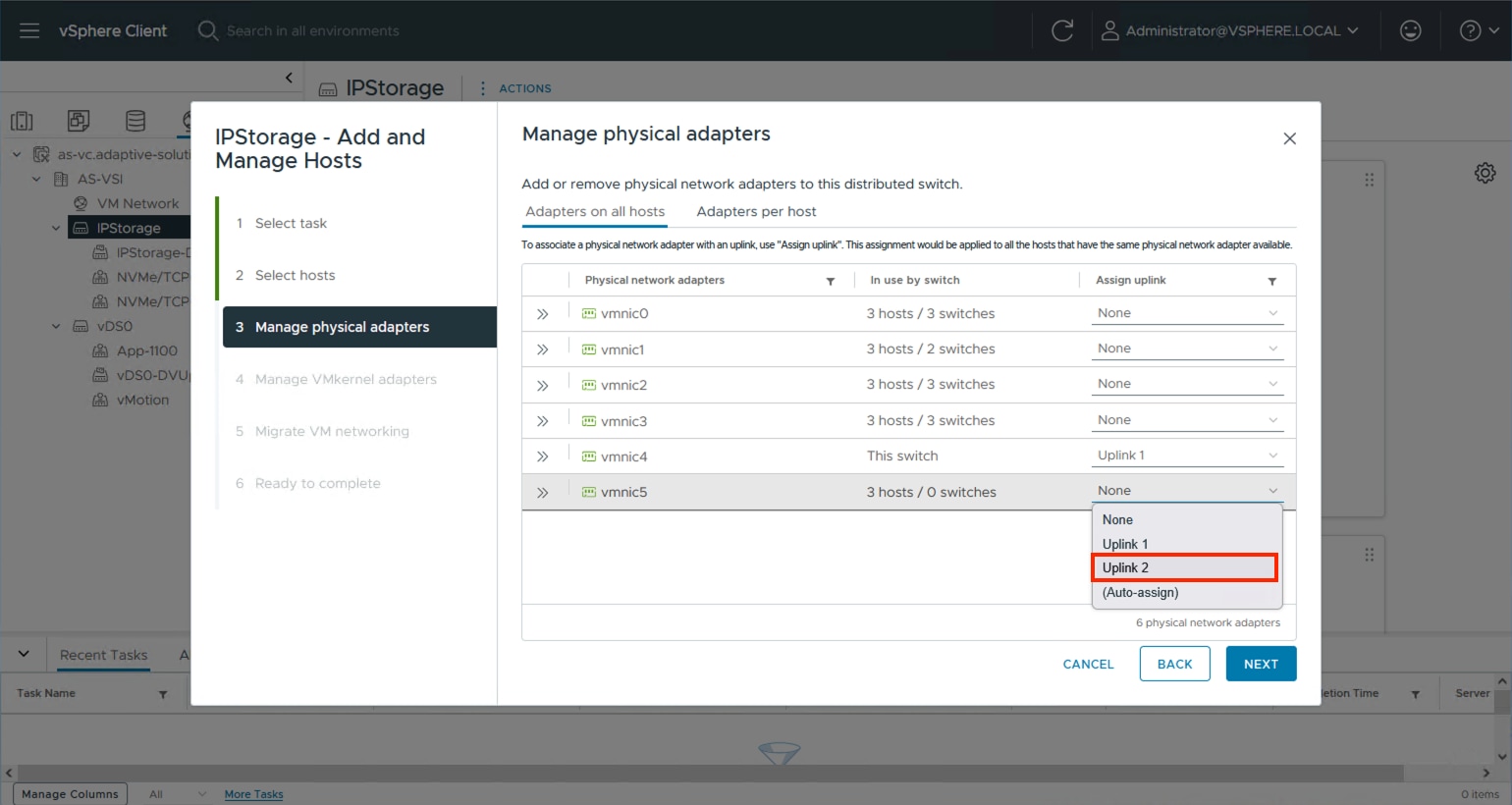
Task: Click the refresh icon in the header
Action: (x=1063, y=30)
